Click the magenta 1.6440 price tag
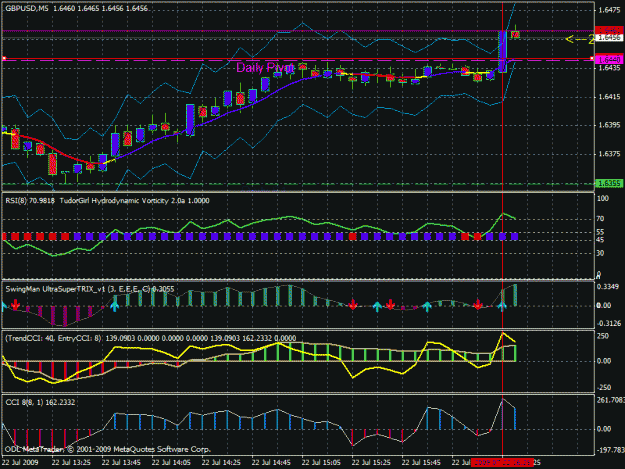 coord(609,60)
